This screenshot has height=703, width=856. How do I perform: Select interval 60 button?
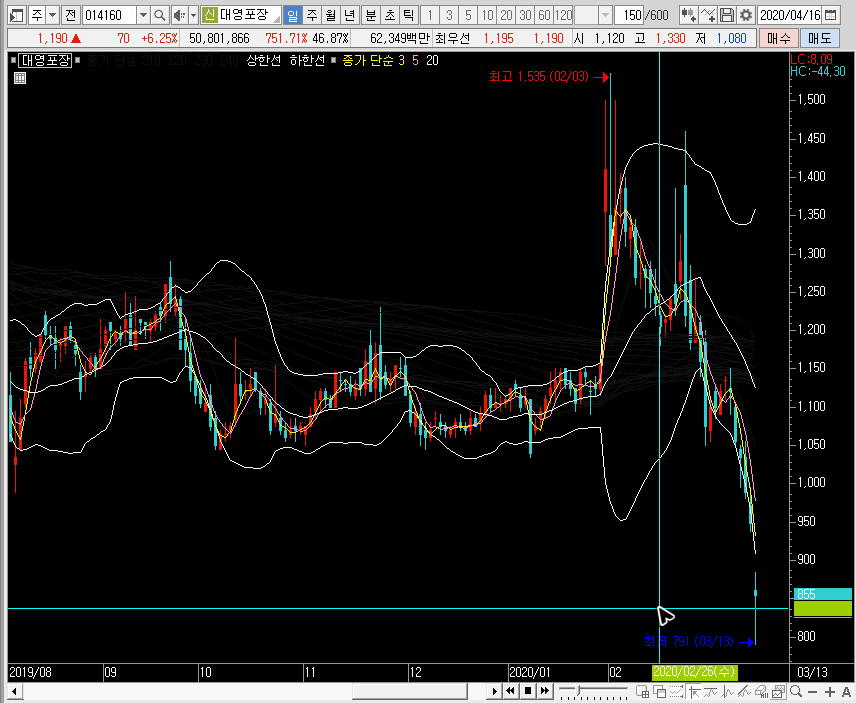point(545,15)
